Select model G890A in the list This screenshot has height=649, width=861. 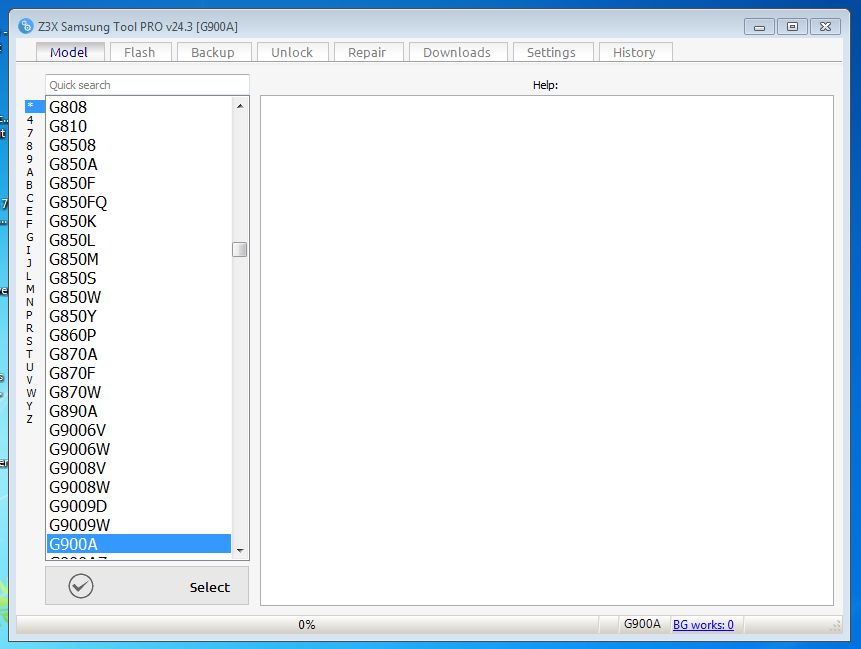pos(138,411)
